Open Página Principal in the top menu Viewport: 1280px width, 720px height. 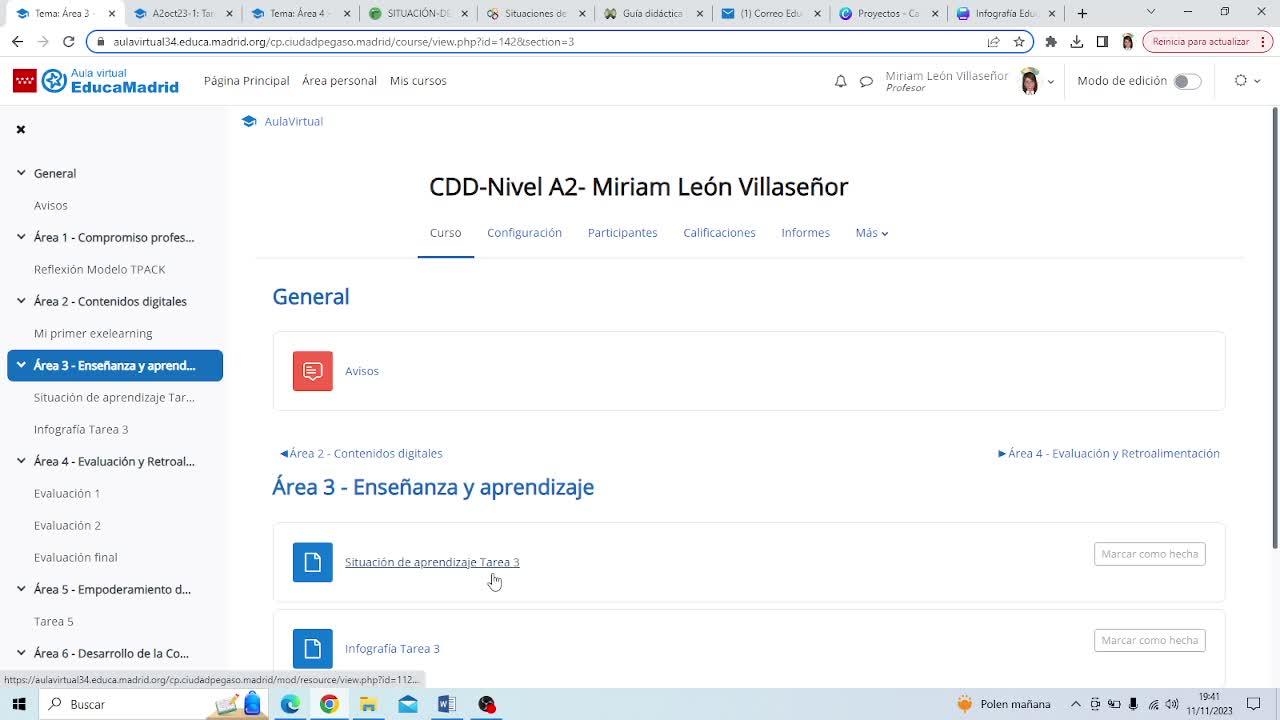tap(246, 81)
